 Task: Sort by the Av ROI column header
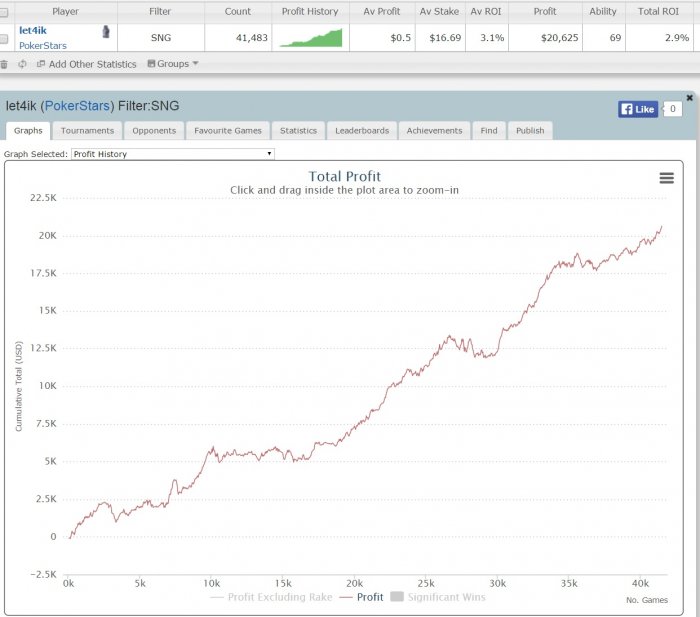point(486,12)
